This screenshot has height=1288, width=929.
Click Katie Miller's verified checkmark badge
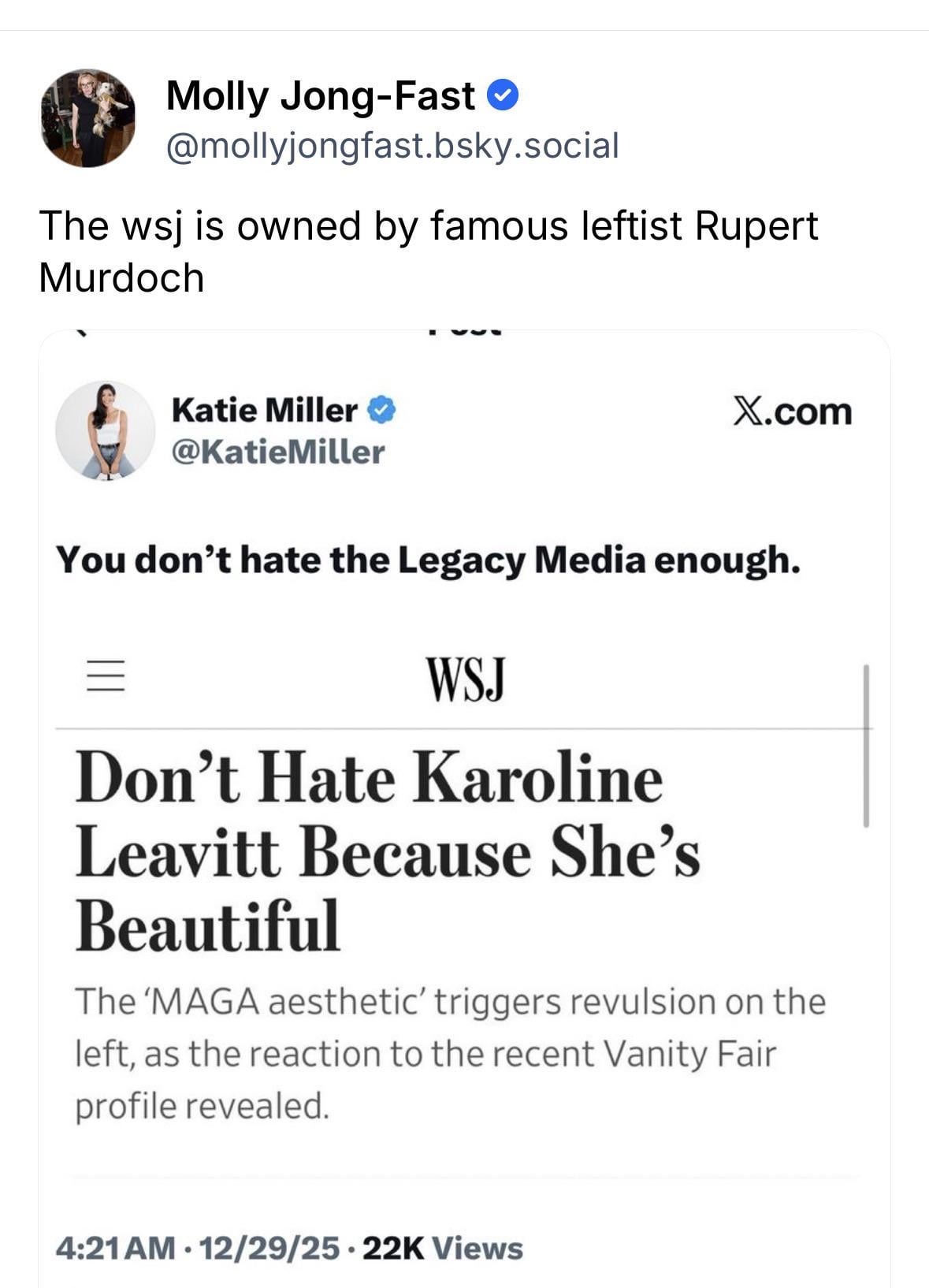tap(383, 410)
